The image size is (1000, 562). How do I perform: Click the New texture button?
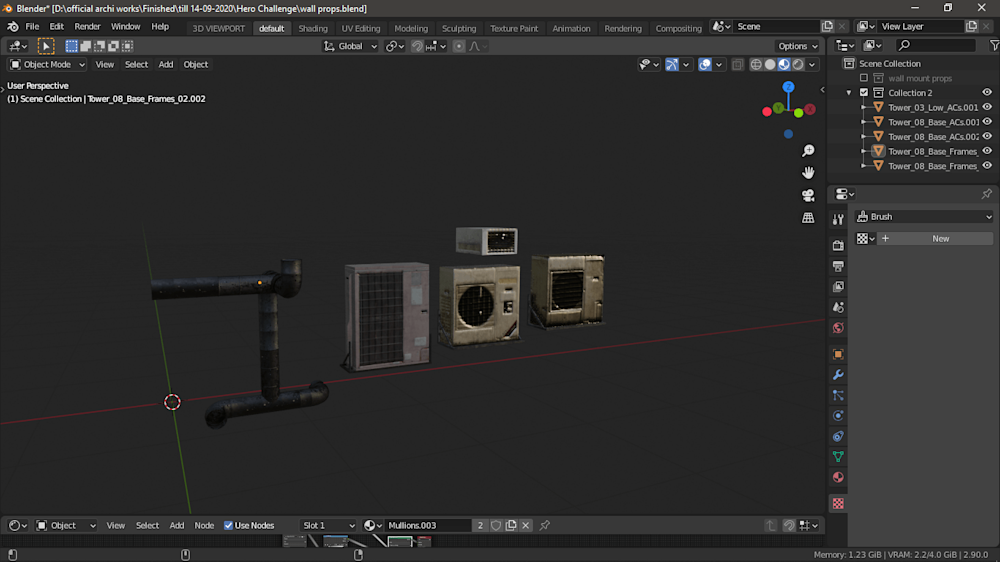point(935,239)
